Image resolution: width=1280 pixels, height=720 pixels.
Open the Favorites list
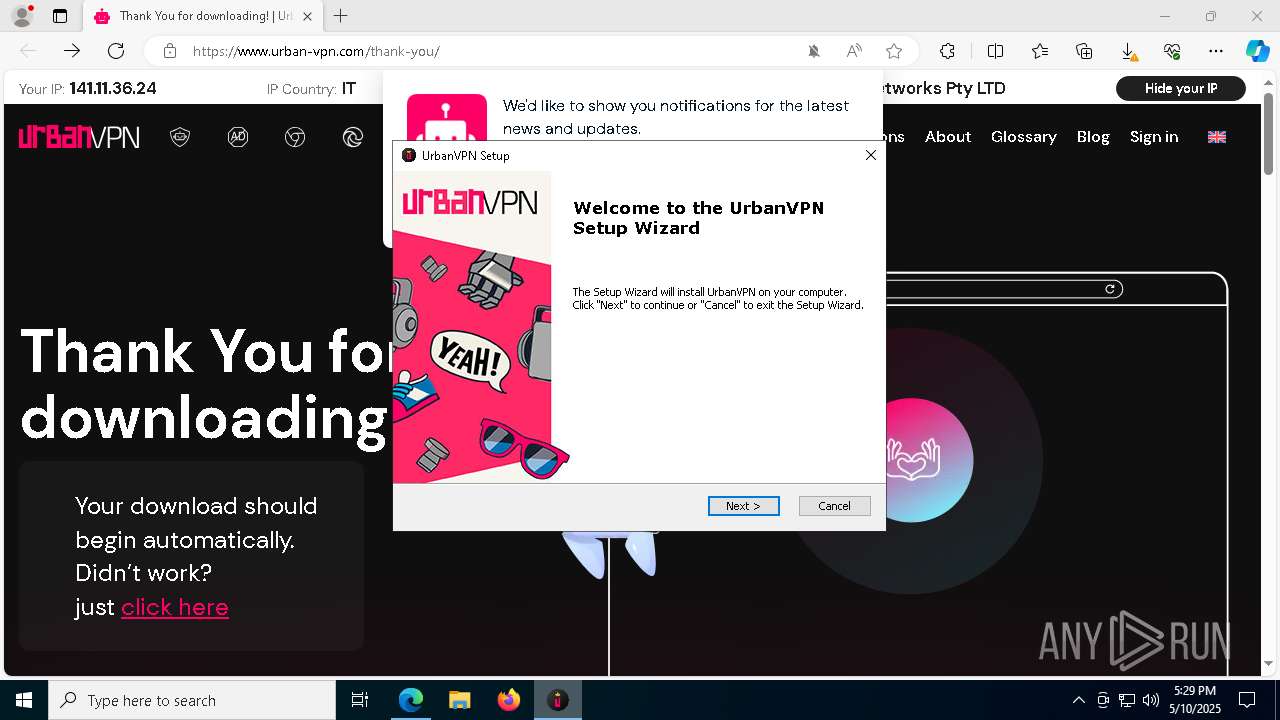coord(1040,51)
